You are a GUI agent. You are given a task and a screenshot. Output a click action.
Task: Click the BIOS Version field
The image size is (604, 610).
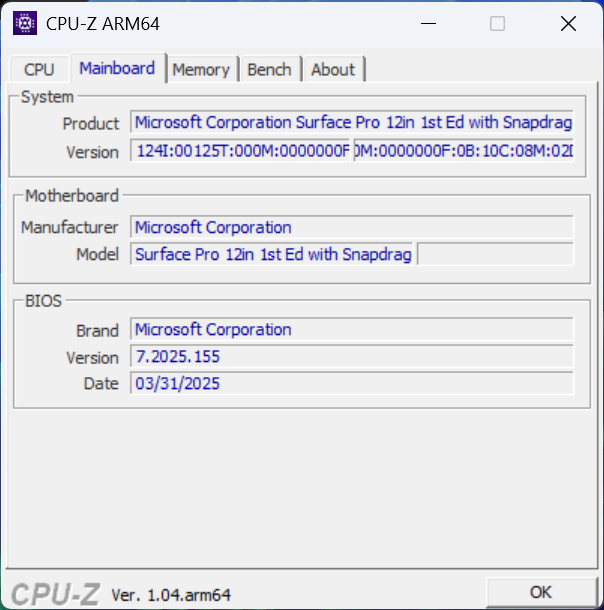352,357
